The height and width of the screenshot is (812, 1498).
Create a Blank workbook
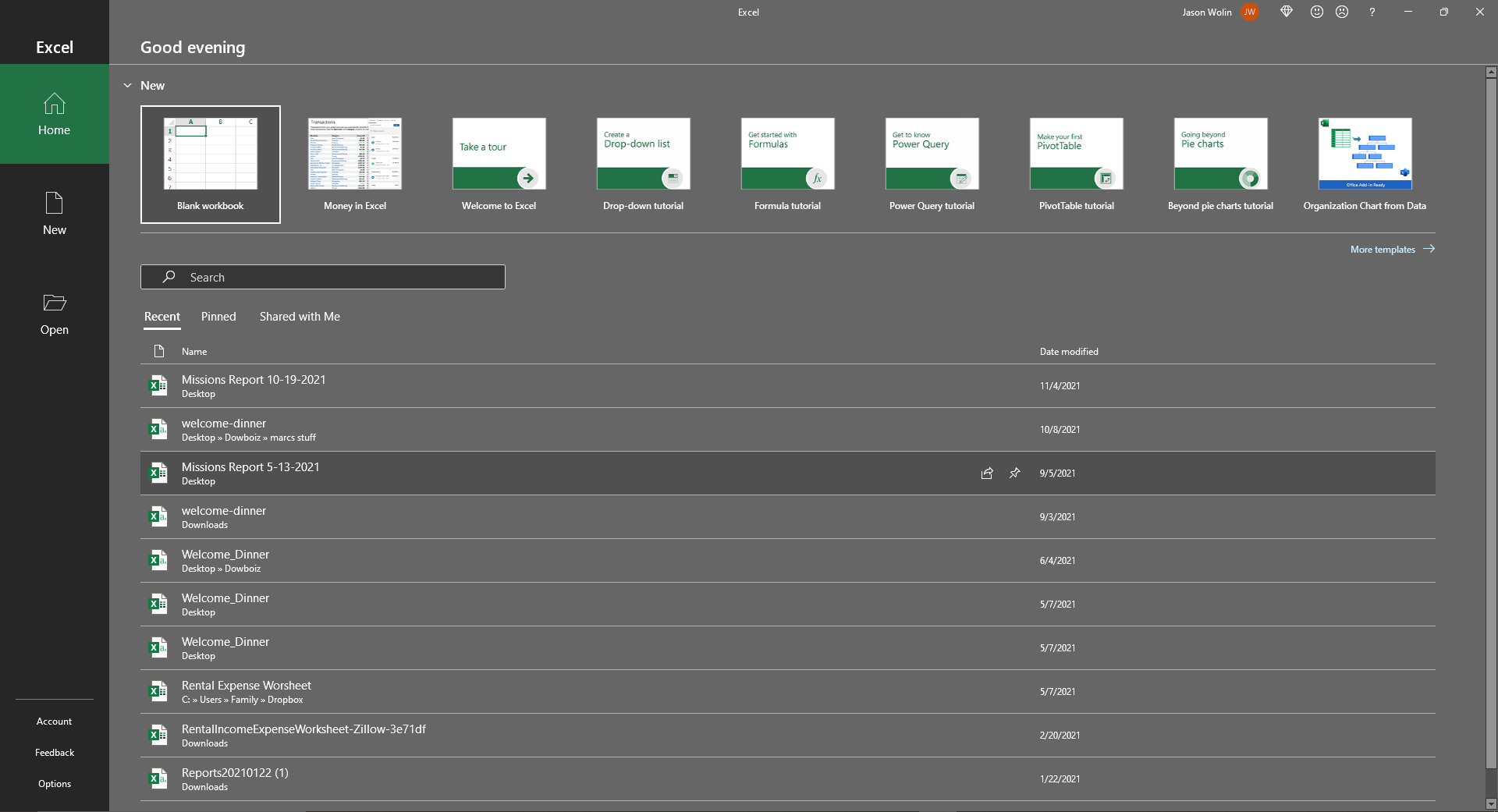coord(211,165)
